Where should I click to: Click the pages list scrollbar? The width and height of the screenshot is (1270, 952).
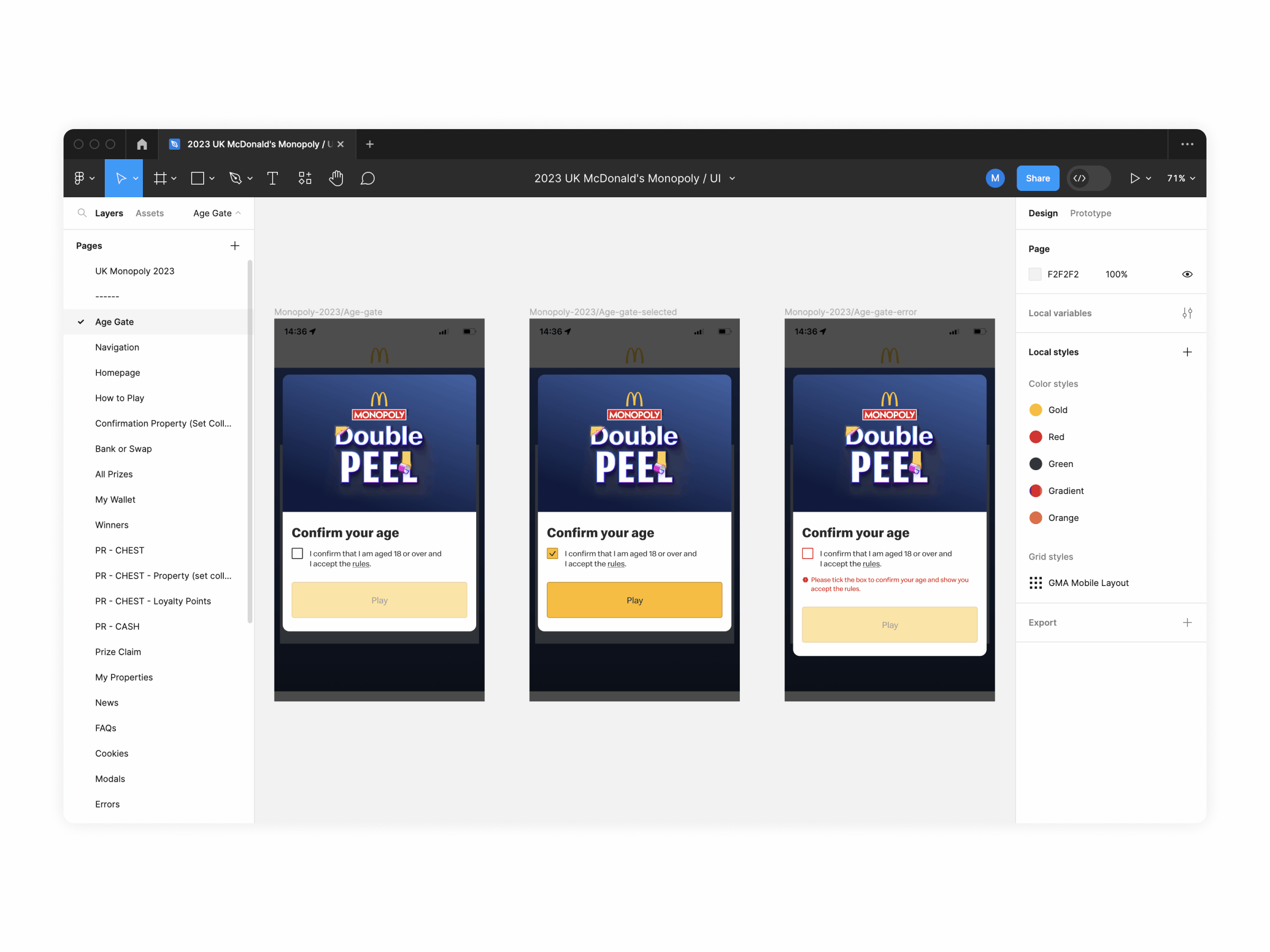[250, 442]
